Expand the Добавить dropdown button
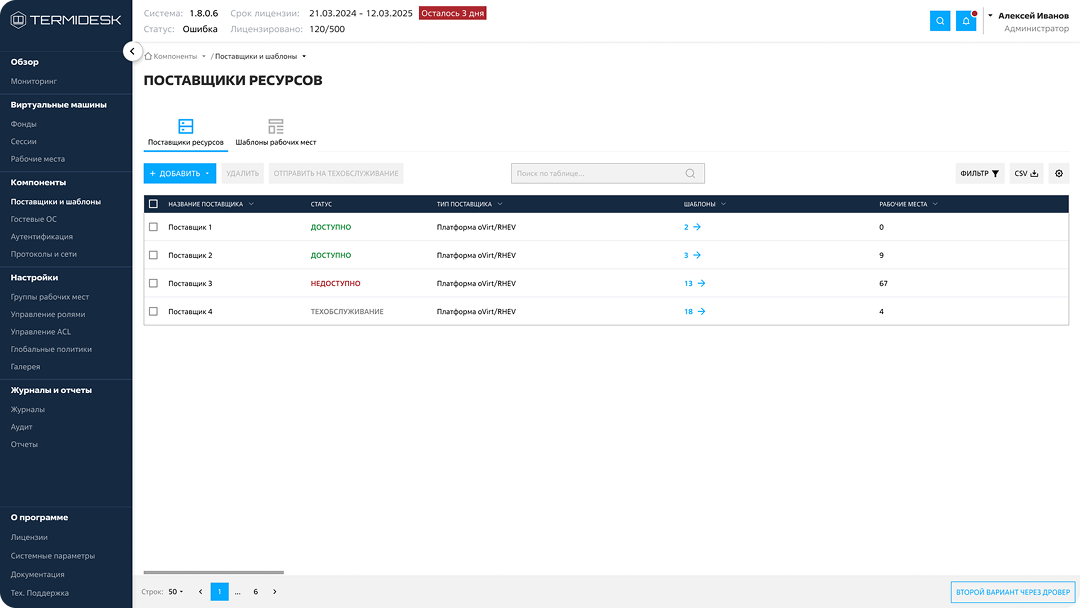This screenshot has width=1080, height=608. click(180, 174)
